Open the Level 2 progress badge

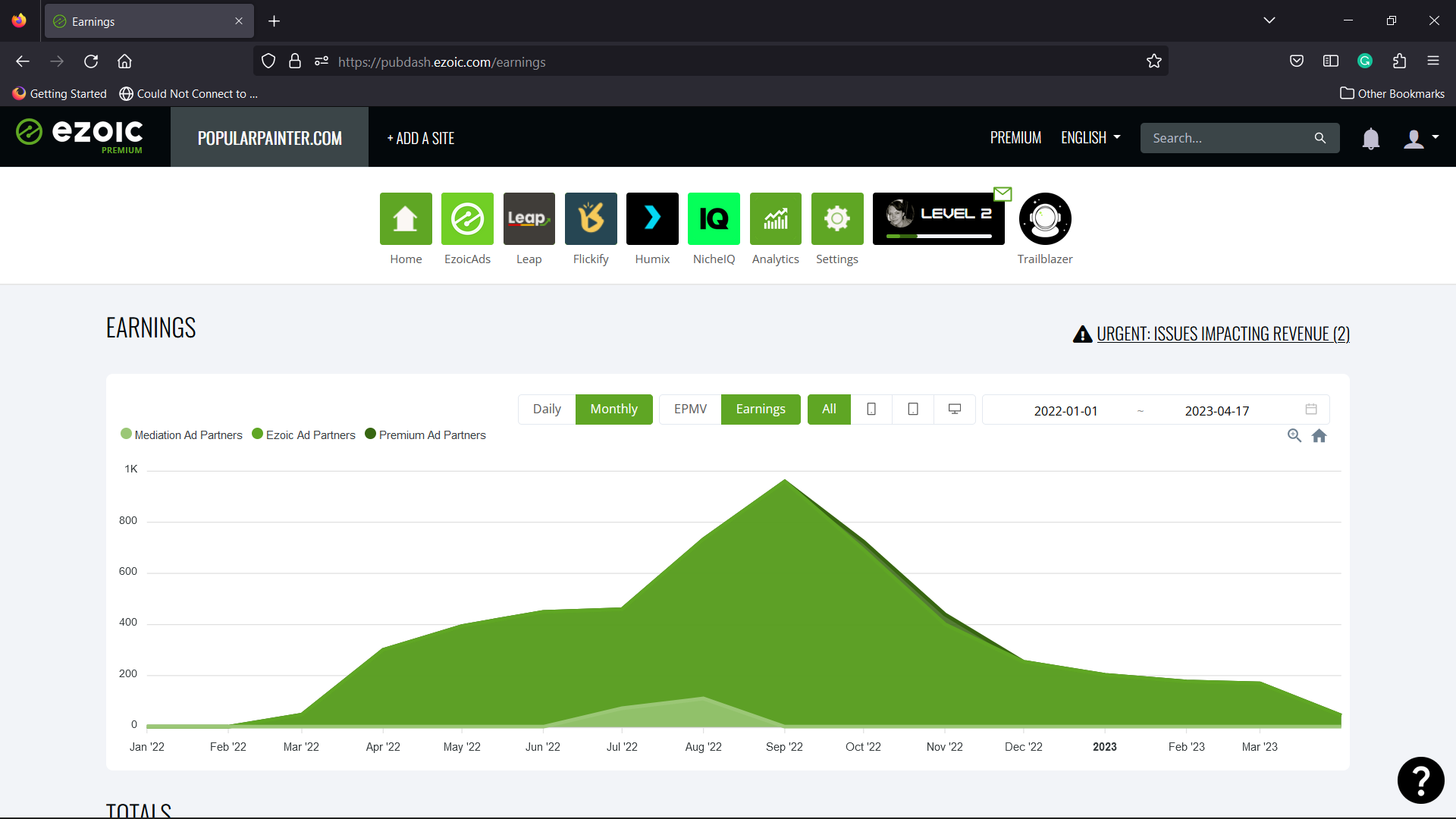coord(939,218)
